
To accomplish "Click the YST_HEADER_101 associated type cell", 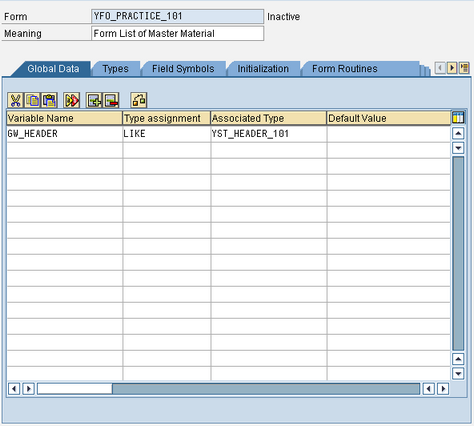I will click(x=269, y=134).
